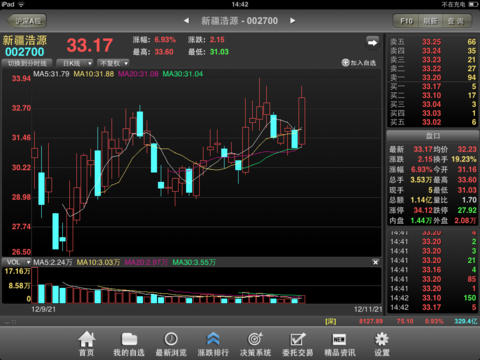Click the plus icon for 加入自选
The height and width of the screenshot is (360, 480).
(x=345, y=62)
